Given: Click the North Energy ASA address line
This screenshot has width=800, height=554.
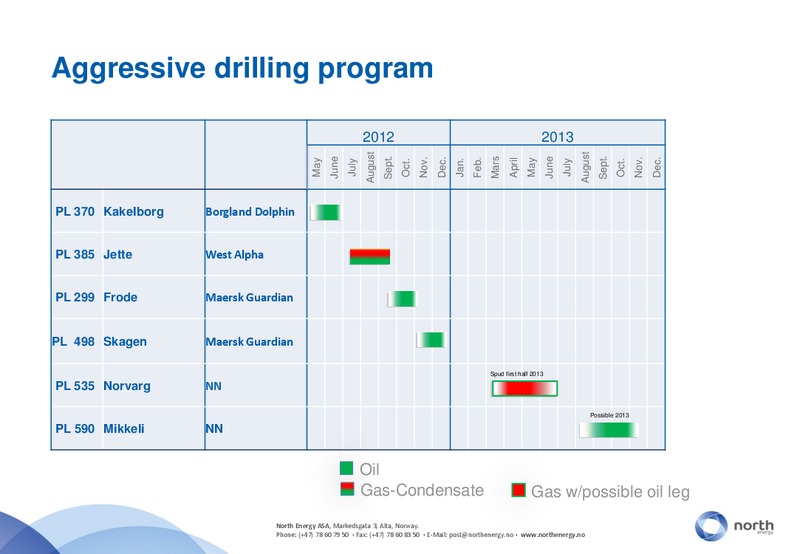Looking at the screenshot, I should pos(347,525).
